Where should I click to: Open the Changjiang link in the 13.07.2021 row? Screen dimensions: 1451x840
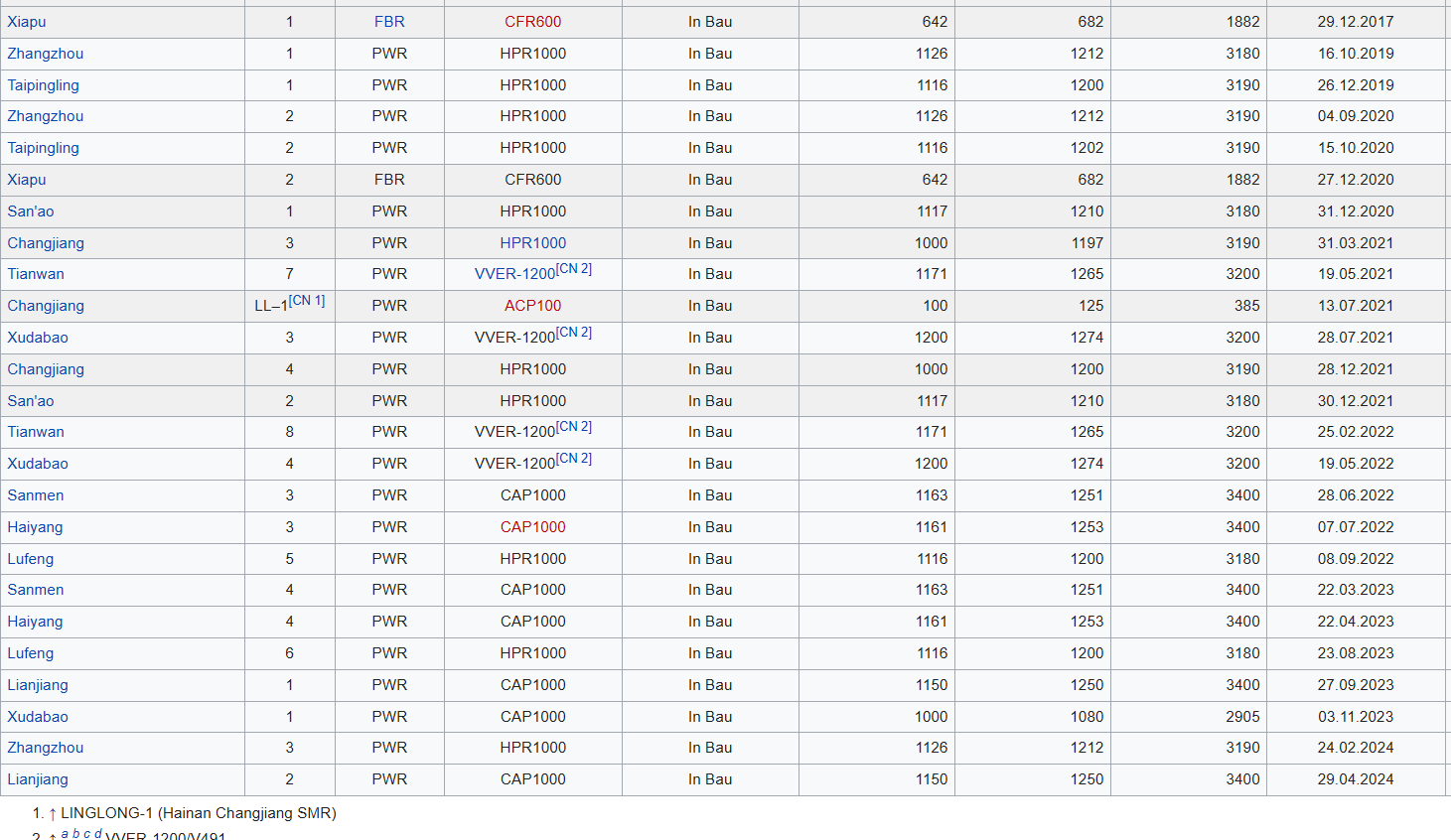[x=46, y=306]
